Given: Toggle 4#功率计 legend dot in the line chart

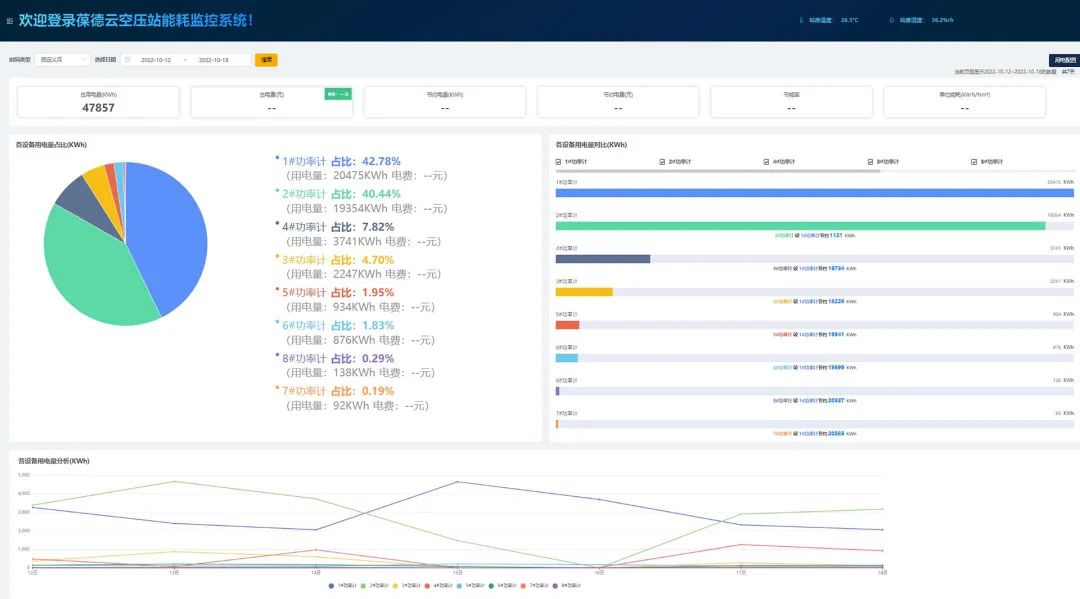Looking at the screenshot, I should (427, 585).
